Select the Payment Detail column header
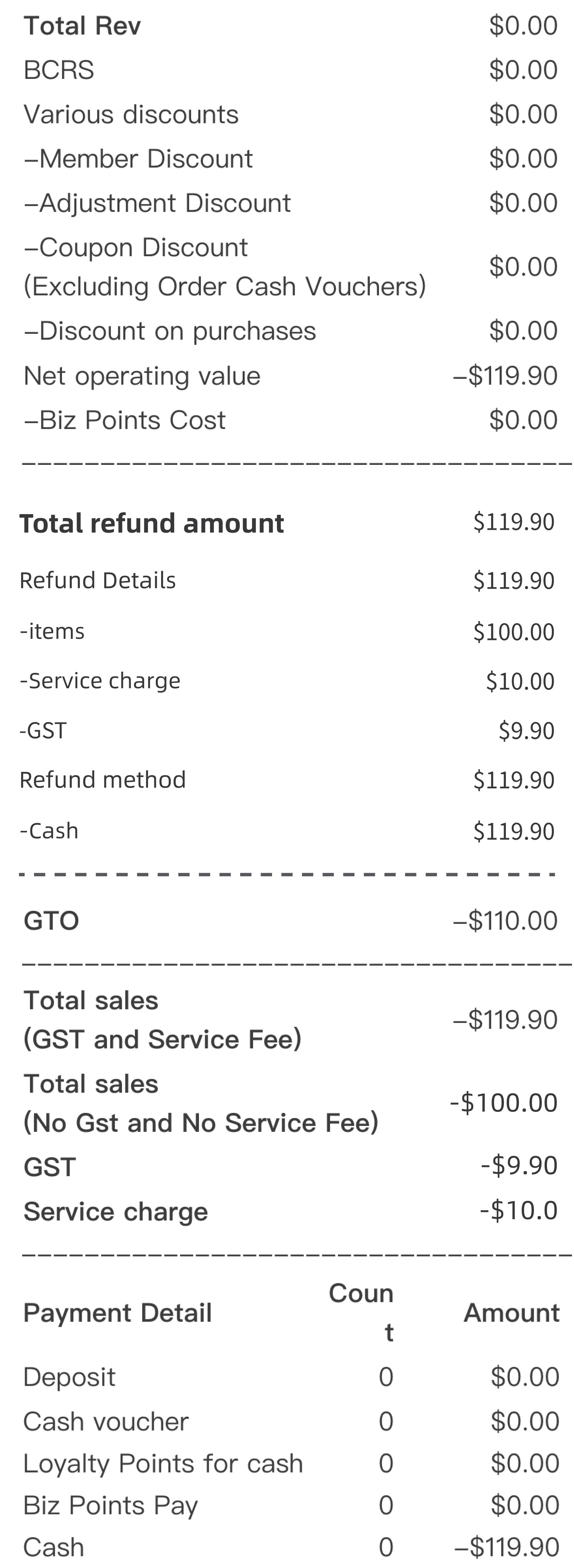The image size is (574, 1568). pos(117,1313)
